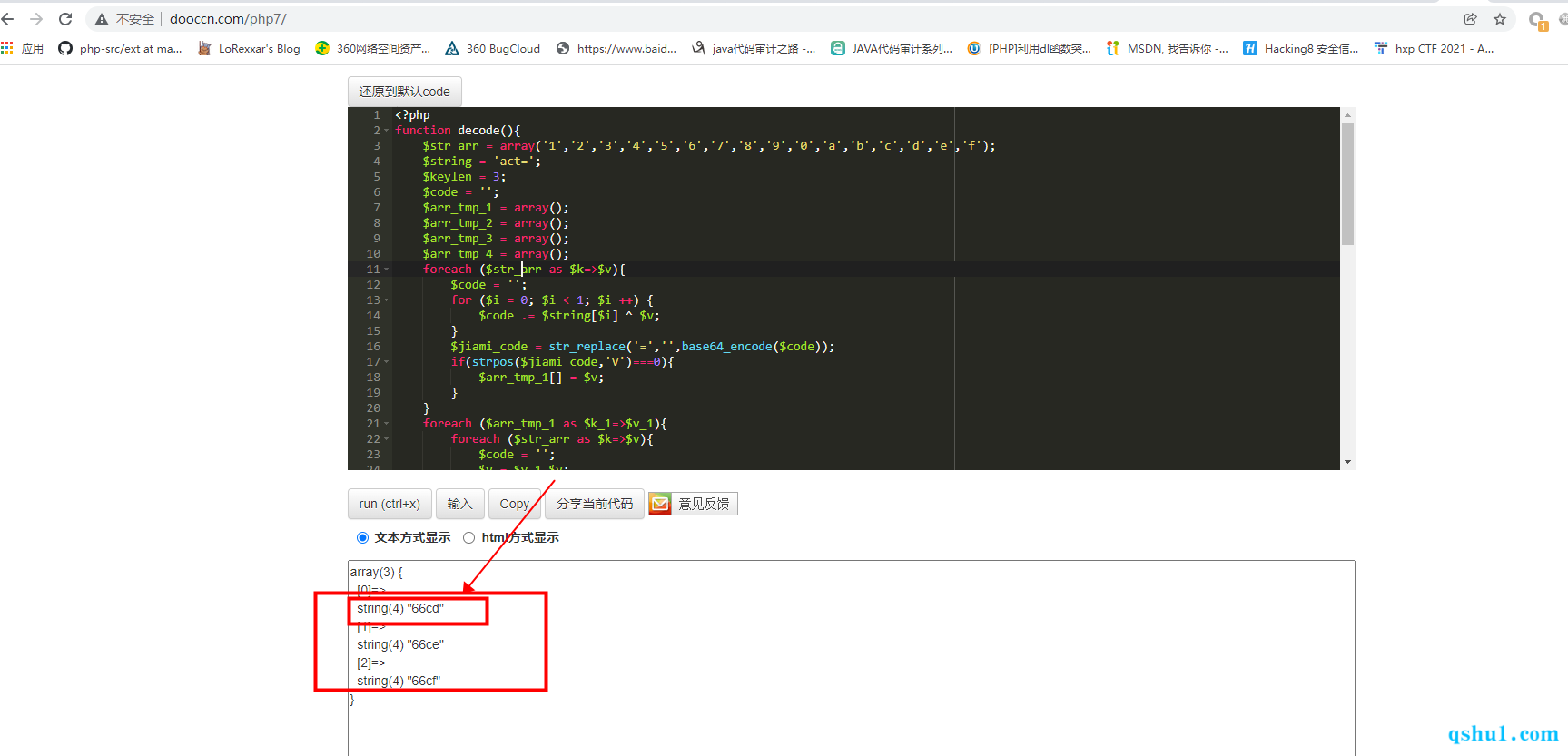Reload the page with the refresh icon

click(x=65, y=19)
